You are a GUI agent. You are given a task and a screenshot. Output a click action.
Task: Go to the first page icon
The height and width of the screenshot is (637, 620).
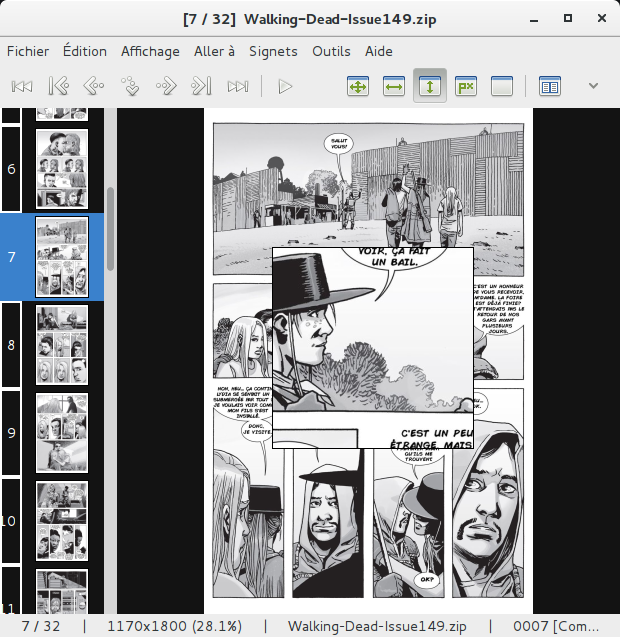point(22,86)
